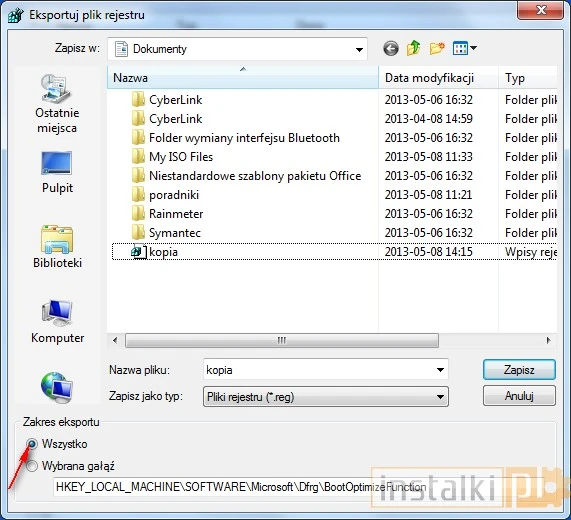Select the Wybrana gałąź export option
The height and width of the screenshot is (520, 571).
click(x=32, y=466)
